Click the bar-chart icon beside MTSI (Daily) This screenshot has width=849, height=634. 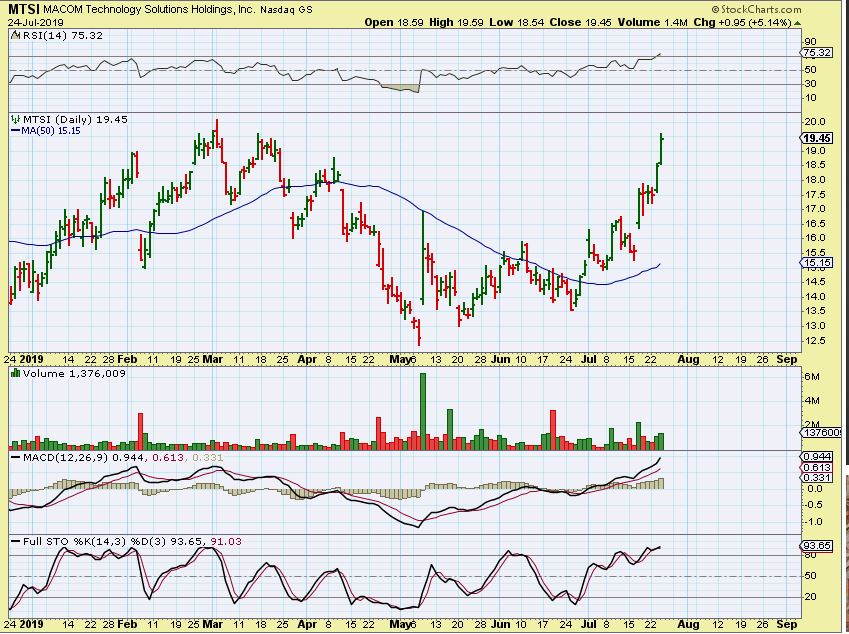[16, 119]
